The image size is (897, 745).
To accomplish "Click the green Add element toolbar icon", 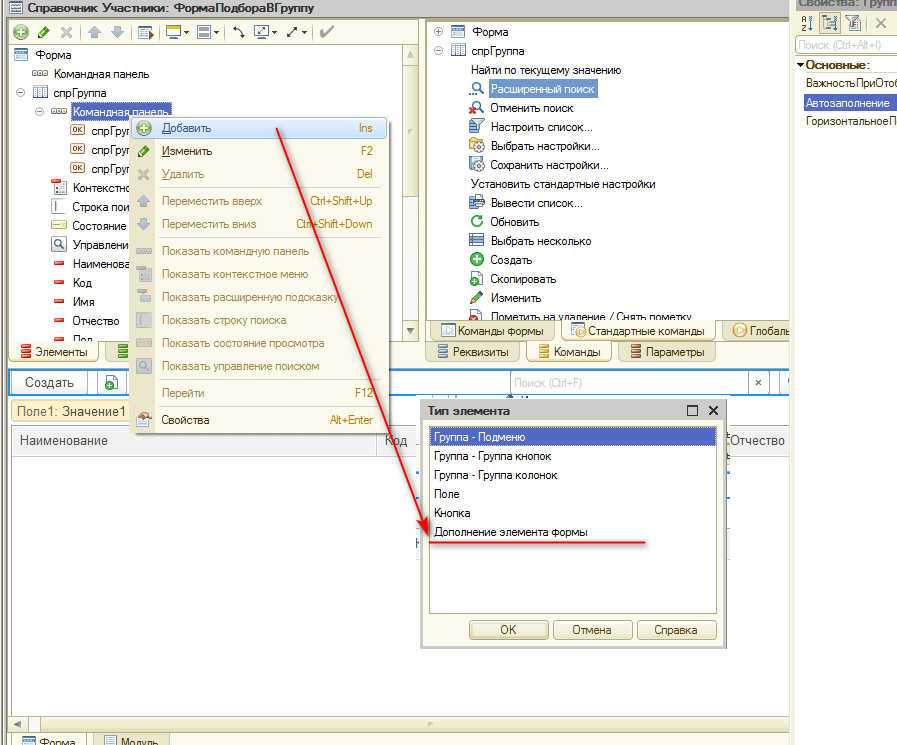I will 21,32.
